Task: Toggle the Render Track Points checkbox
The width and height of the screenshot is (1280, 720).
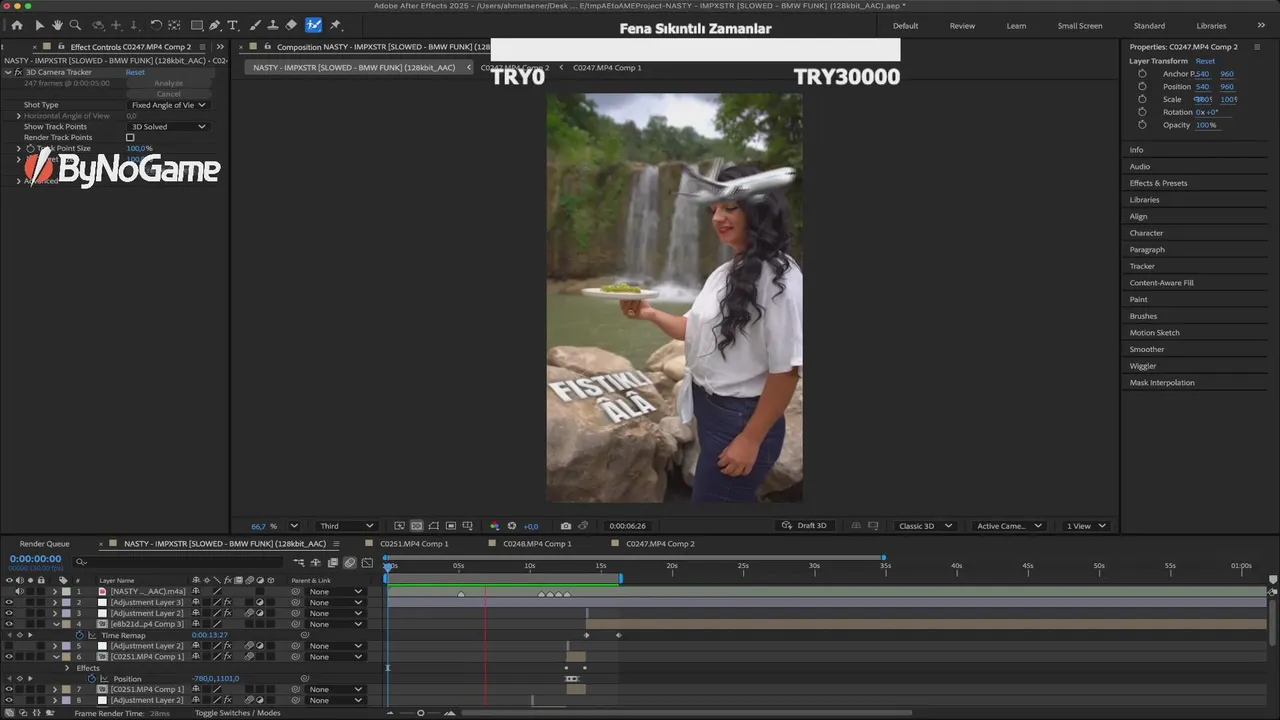Action: click(130, 138)
